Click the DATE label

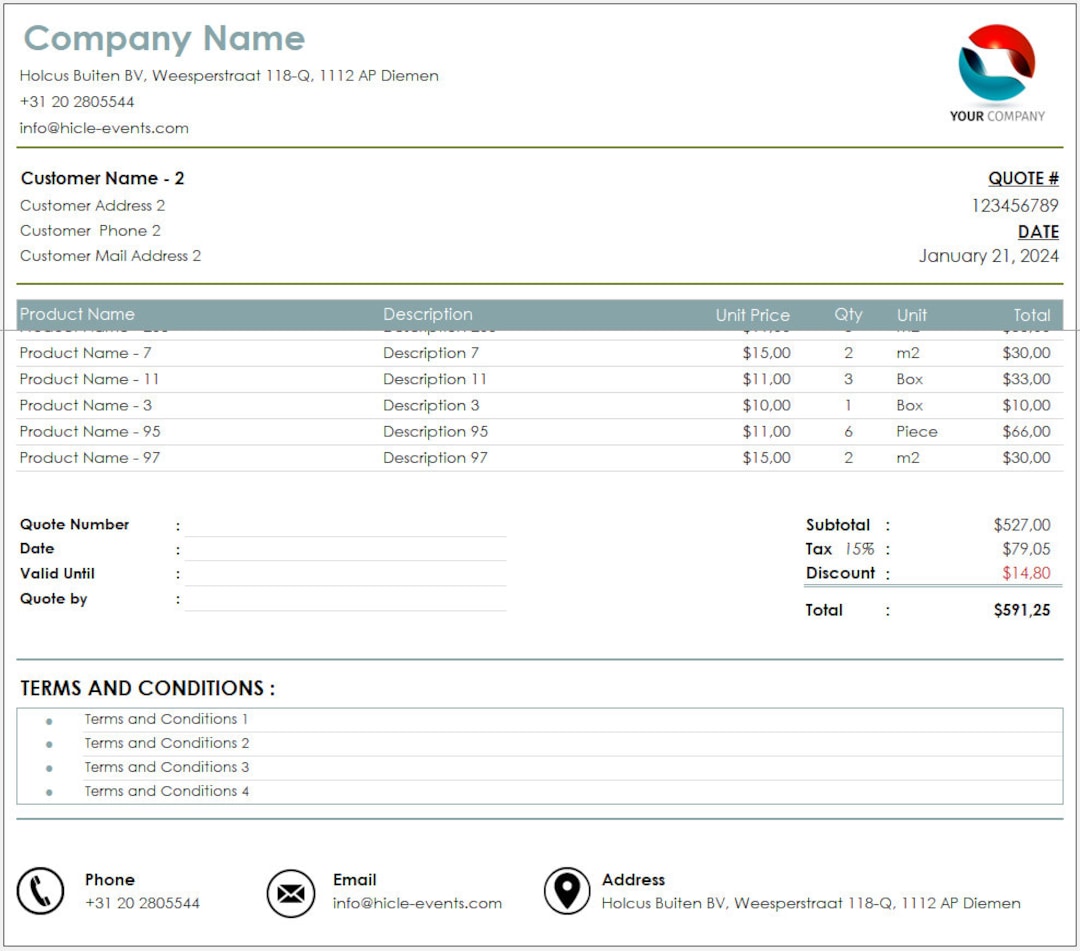tap(1038, 231)
